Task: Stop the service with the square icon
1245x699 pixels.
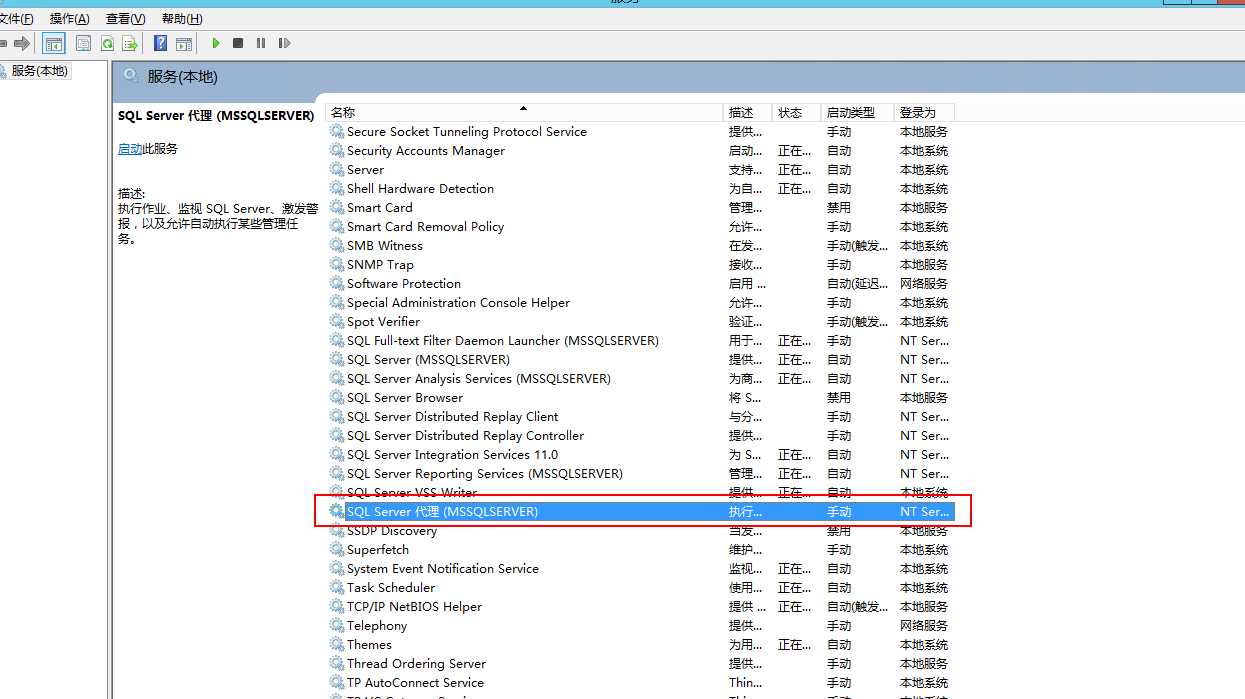Action: pyautogui.click(x=238, y=43)
